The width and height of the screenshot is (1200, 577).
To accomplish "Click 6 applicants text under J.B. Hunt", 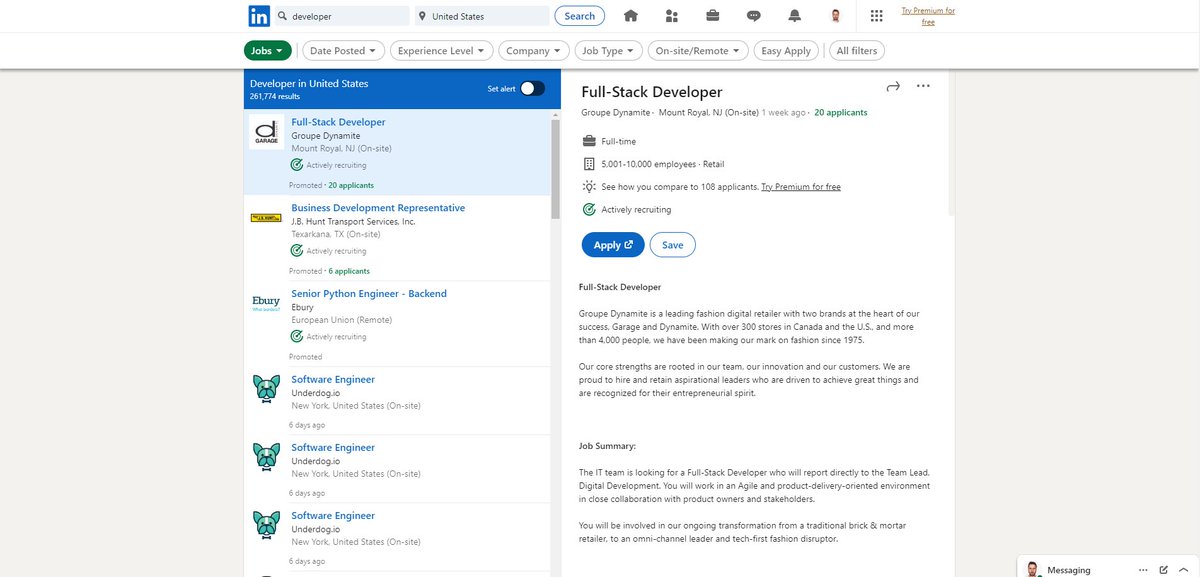I will coord(349,271).
